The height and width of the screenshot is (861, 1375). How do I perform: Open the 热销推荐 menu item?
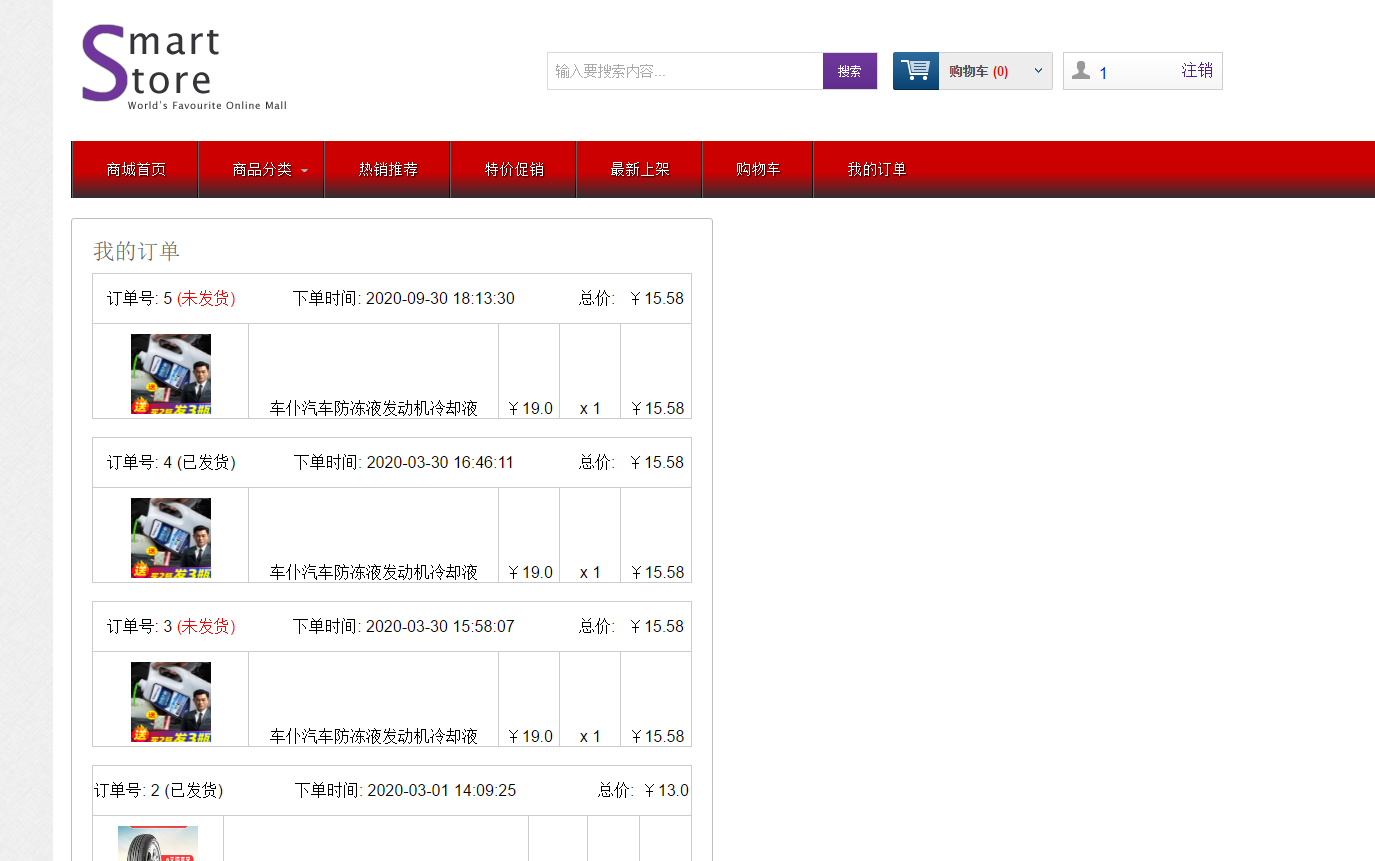(x=388, y=170)
